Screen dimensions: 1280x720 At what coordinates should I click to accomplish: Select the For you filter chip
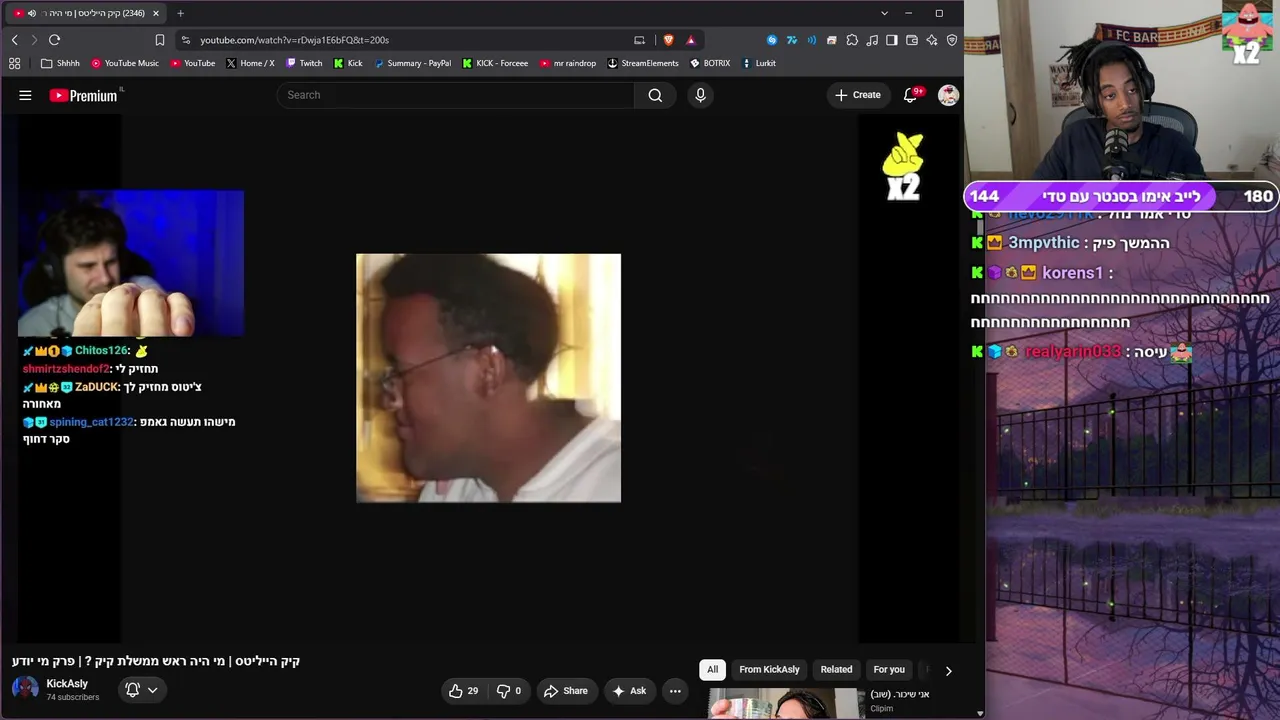[x=889, y=670]
